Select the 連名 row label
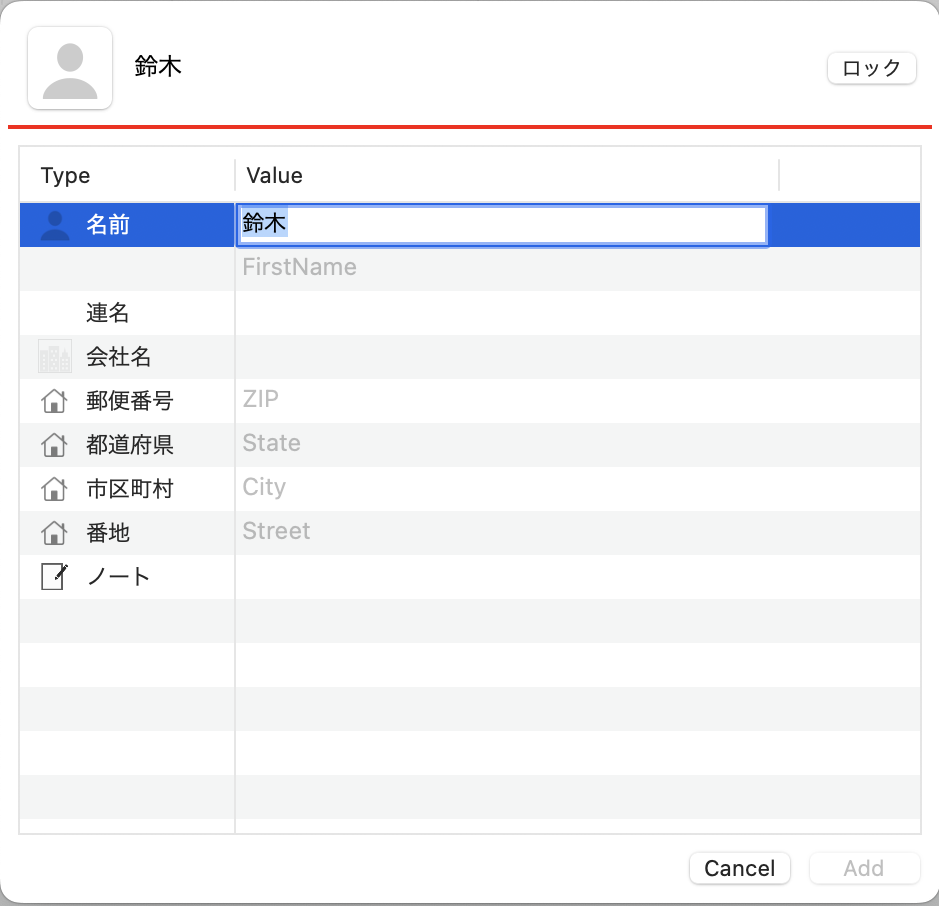The height and width of the screenshot is (906, 939). (x=107, y=313)
